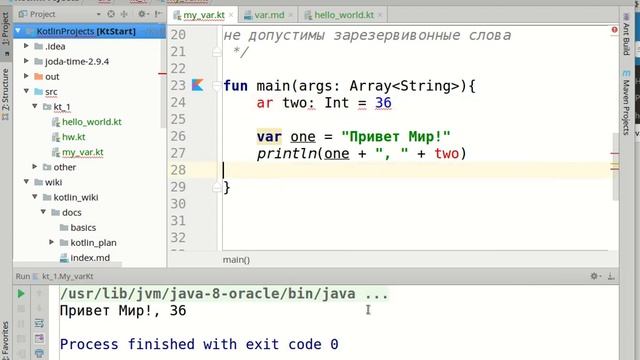Viewport: 640px width, 360px height.
Task: Click "Process finished with exit code 0" text
Action: (199, 344)
